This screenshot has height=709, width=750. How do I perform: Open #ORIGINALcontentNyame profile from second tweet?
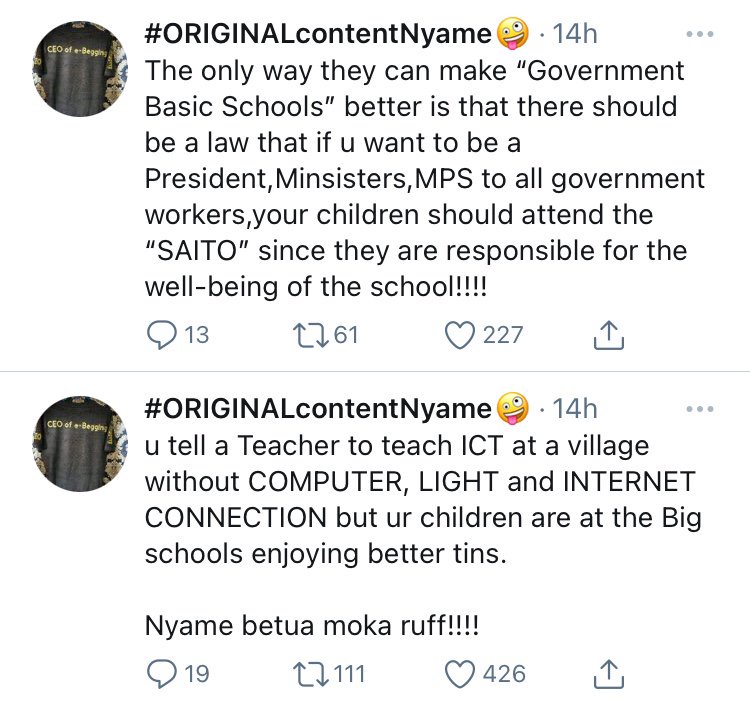click(x=318, y=409)
